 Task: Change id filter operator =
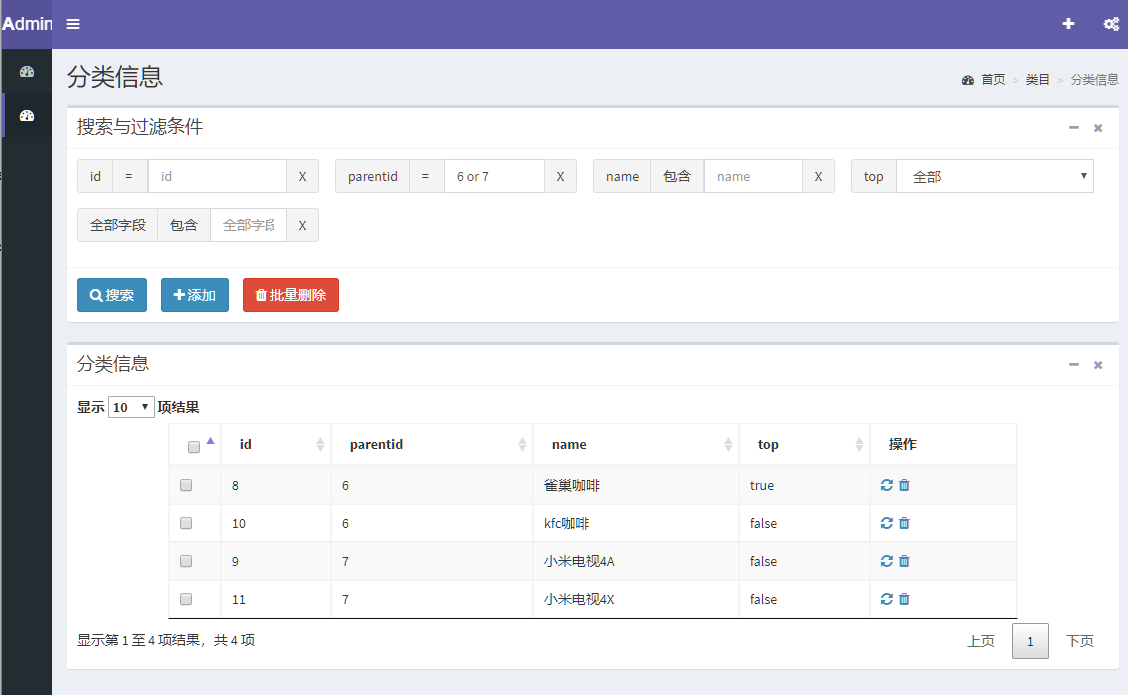(129, 176)
